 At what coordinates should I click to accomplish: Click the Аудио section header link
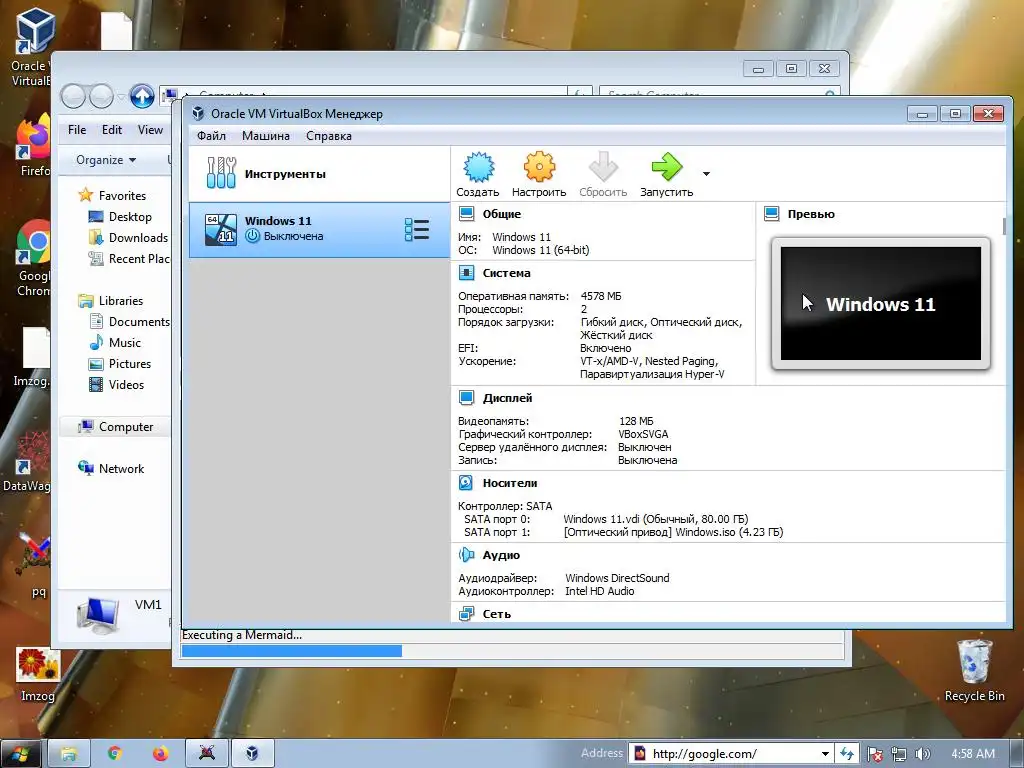501,555
